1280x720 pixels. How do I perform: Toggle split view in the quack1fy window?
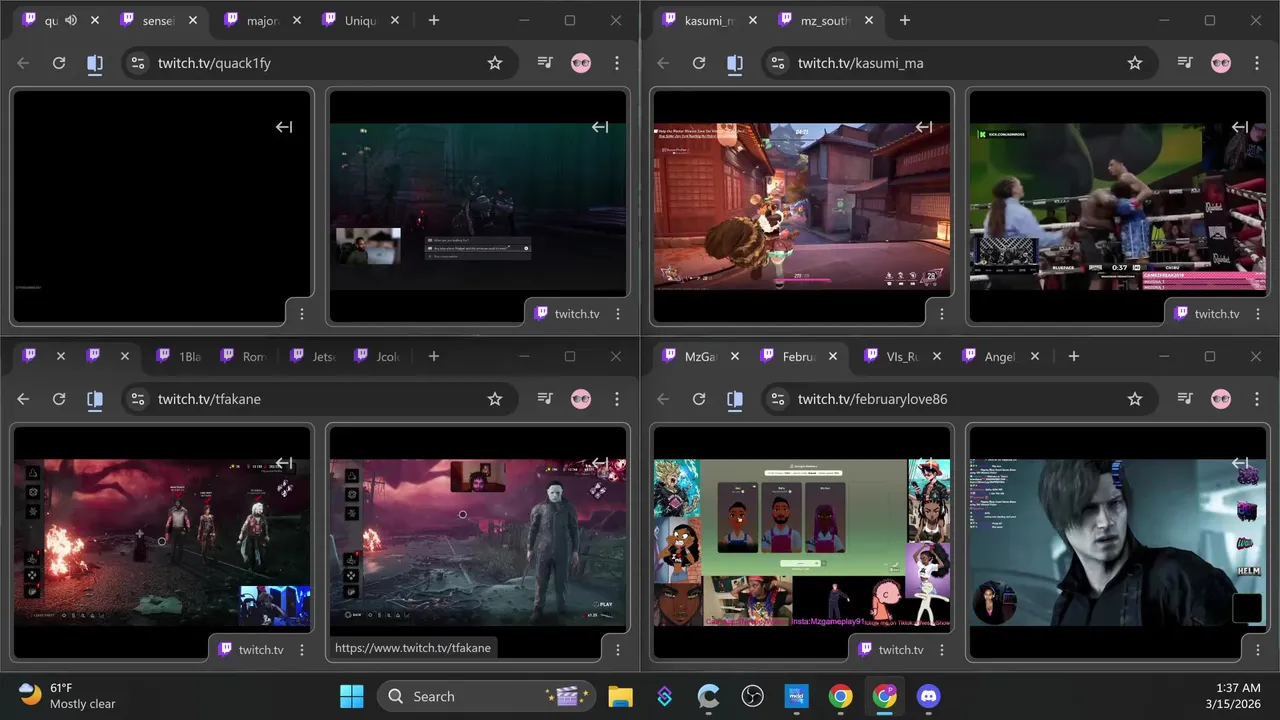[95, 63]
